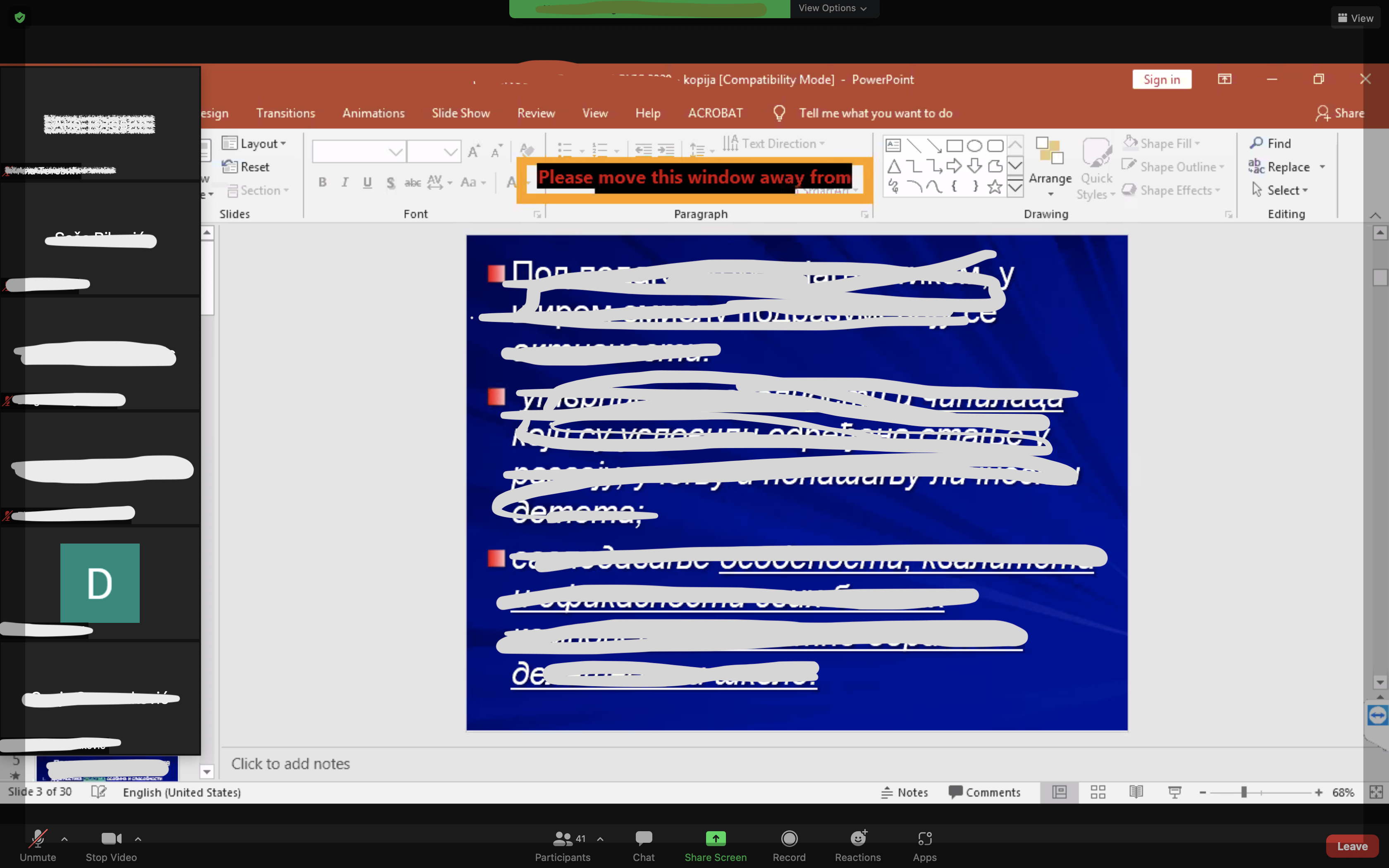This screenshot has width=1389, height=868.
Task: Click the green Share Screen icon
Action: tap(715, 839)
